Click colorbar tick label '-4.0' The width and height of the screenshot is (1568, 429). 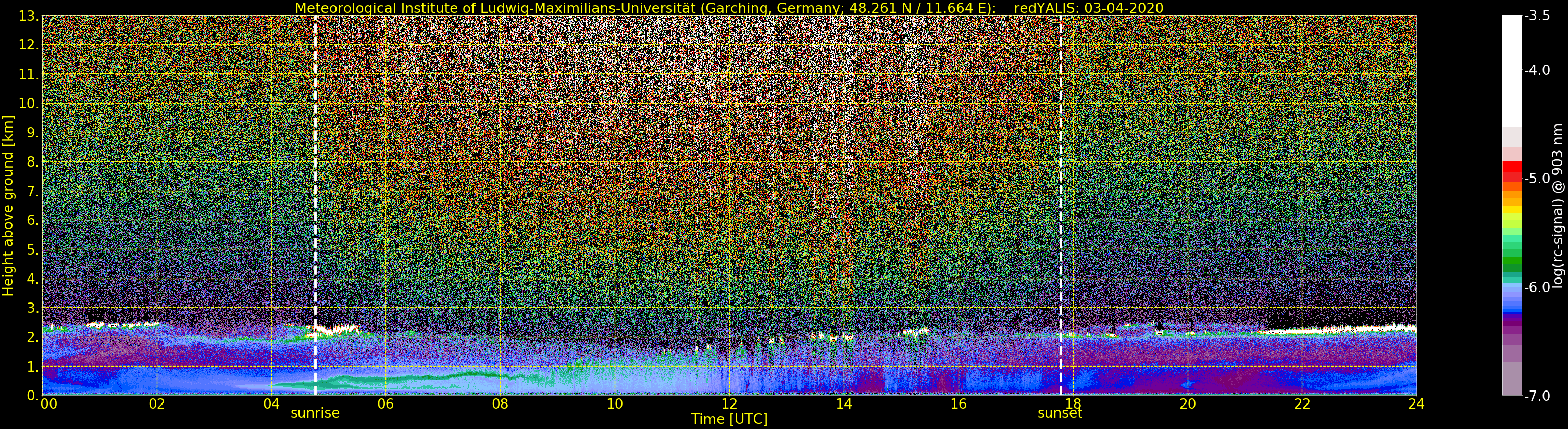tap(1537, 70)
